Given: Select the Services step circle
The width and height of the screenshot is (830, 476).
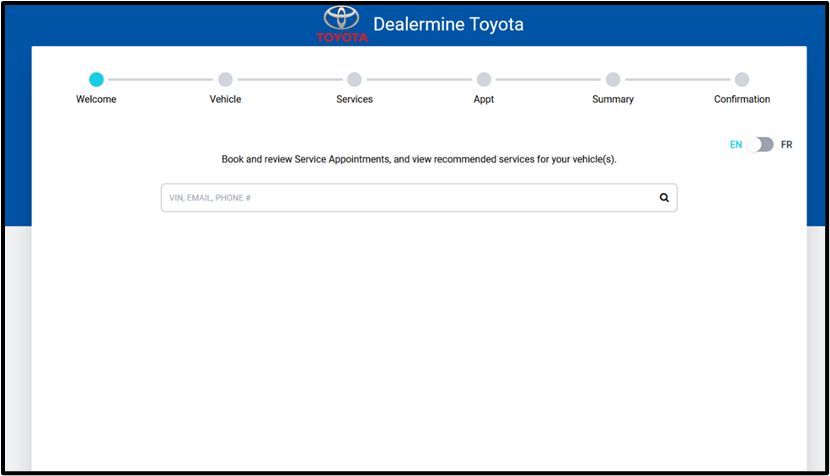Looking at the screenshot, I should [354, 79].
